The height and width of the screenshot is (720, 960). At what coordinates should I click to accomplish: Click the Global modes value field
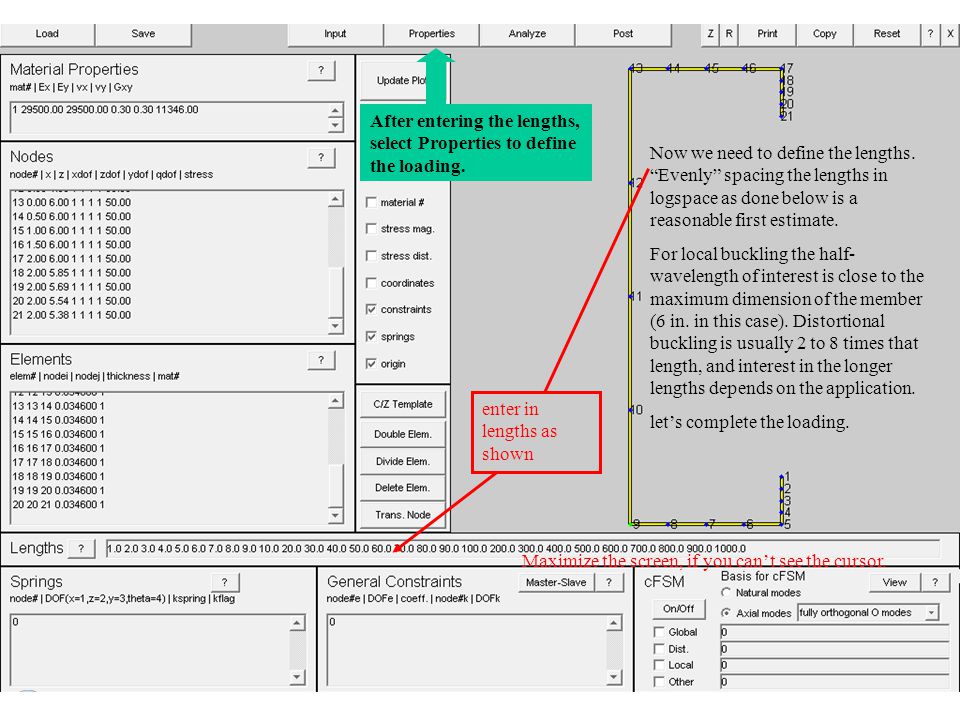coord(834,632)
